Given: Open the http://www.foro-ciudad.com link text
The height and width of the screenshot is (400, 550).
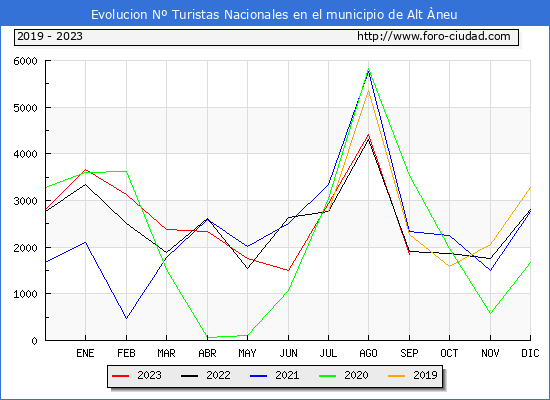Looking at the screenshot, I should click(x=434, y=36).
